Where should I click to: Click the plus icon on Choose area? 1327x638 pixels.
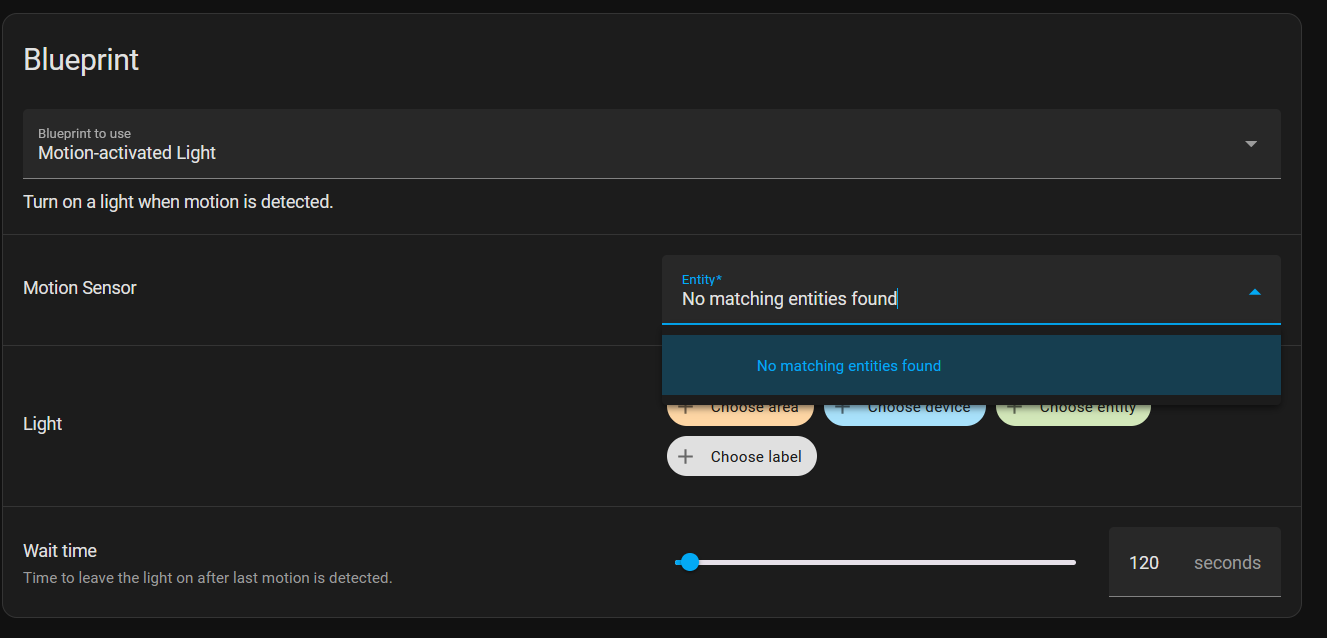pyautogui.click(x=686, y=409)
